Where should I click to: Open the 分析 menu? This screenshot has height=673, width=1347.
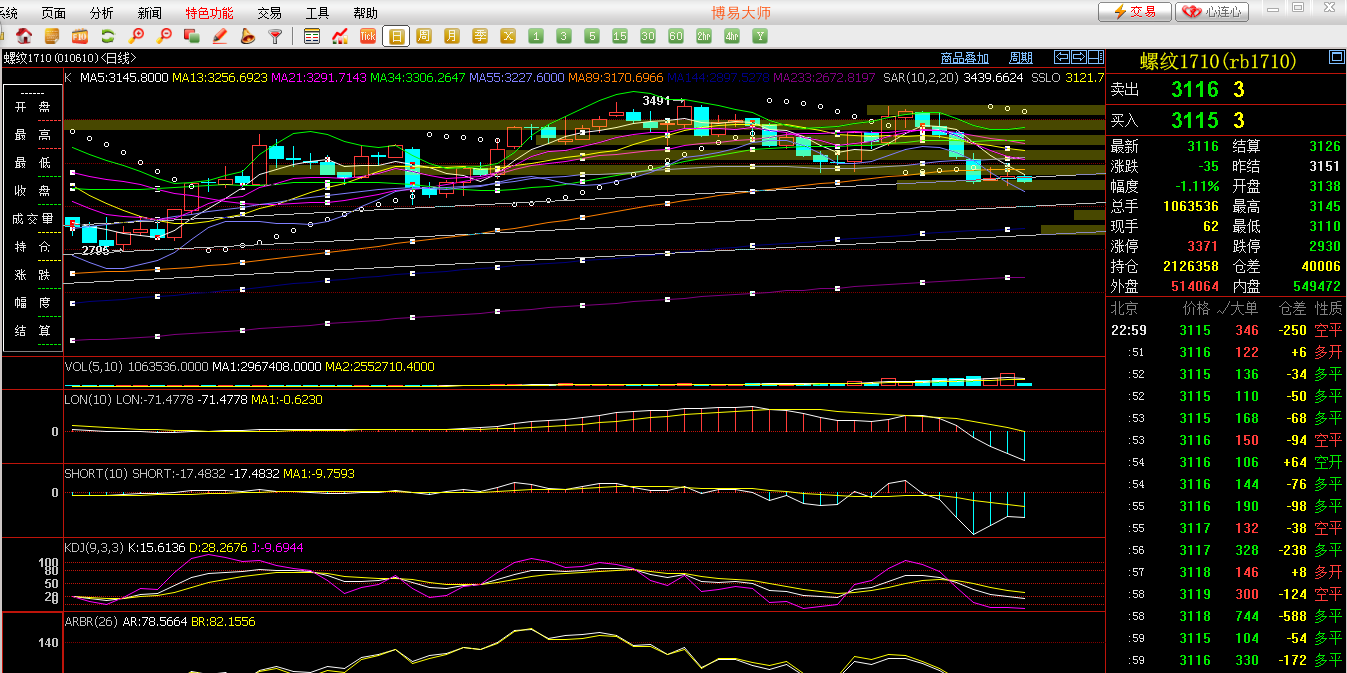(x=102, y=13)
